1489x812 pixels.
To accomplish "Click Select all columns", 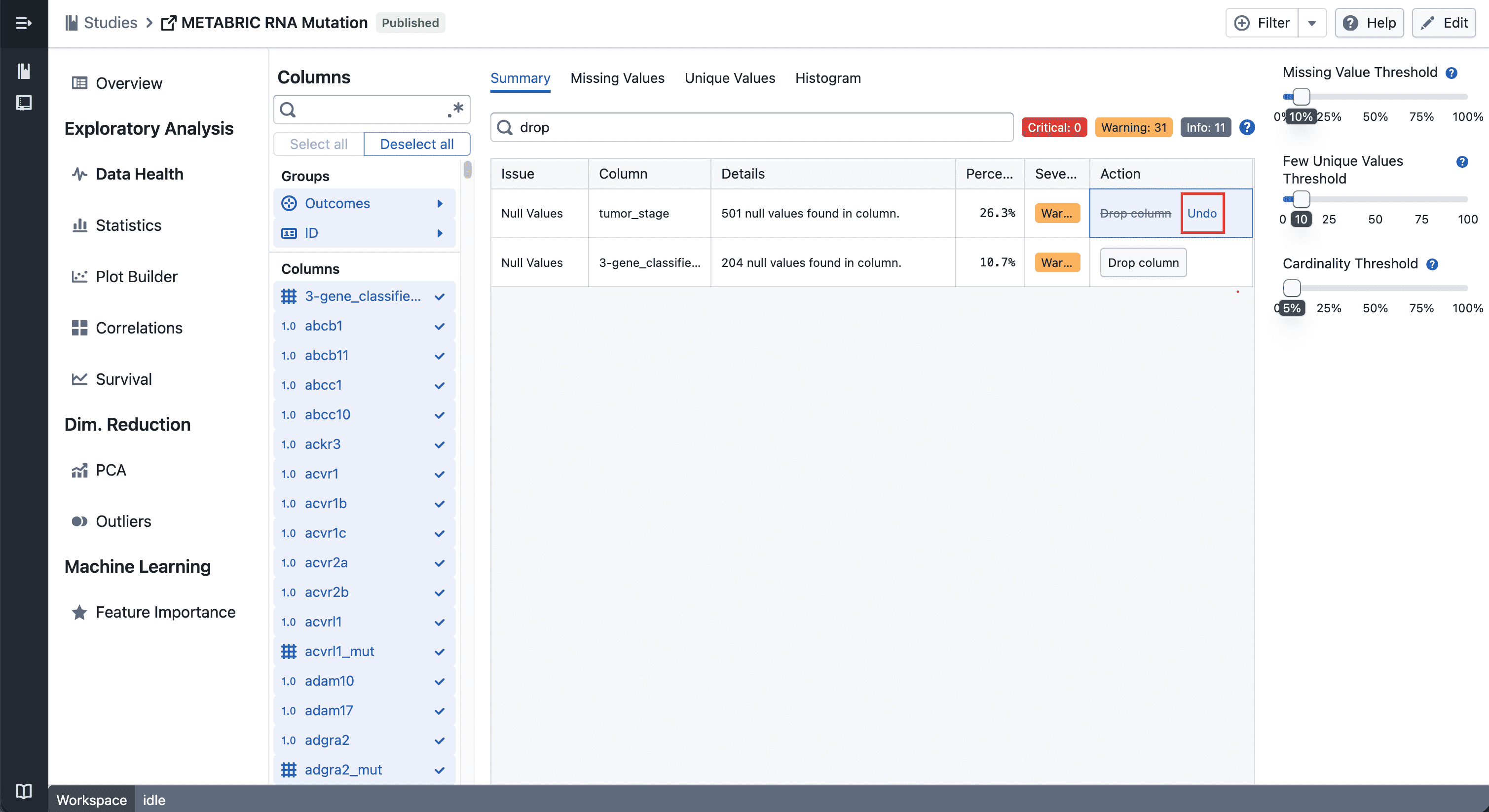I will (x=319, y=144).
